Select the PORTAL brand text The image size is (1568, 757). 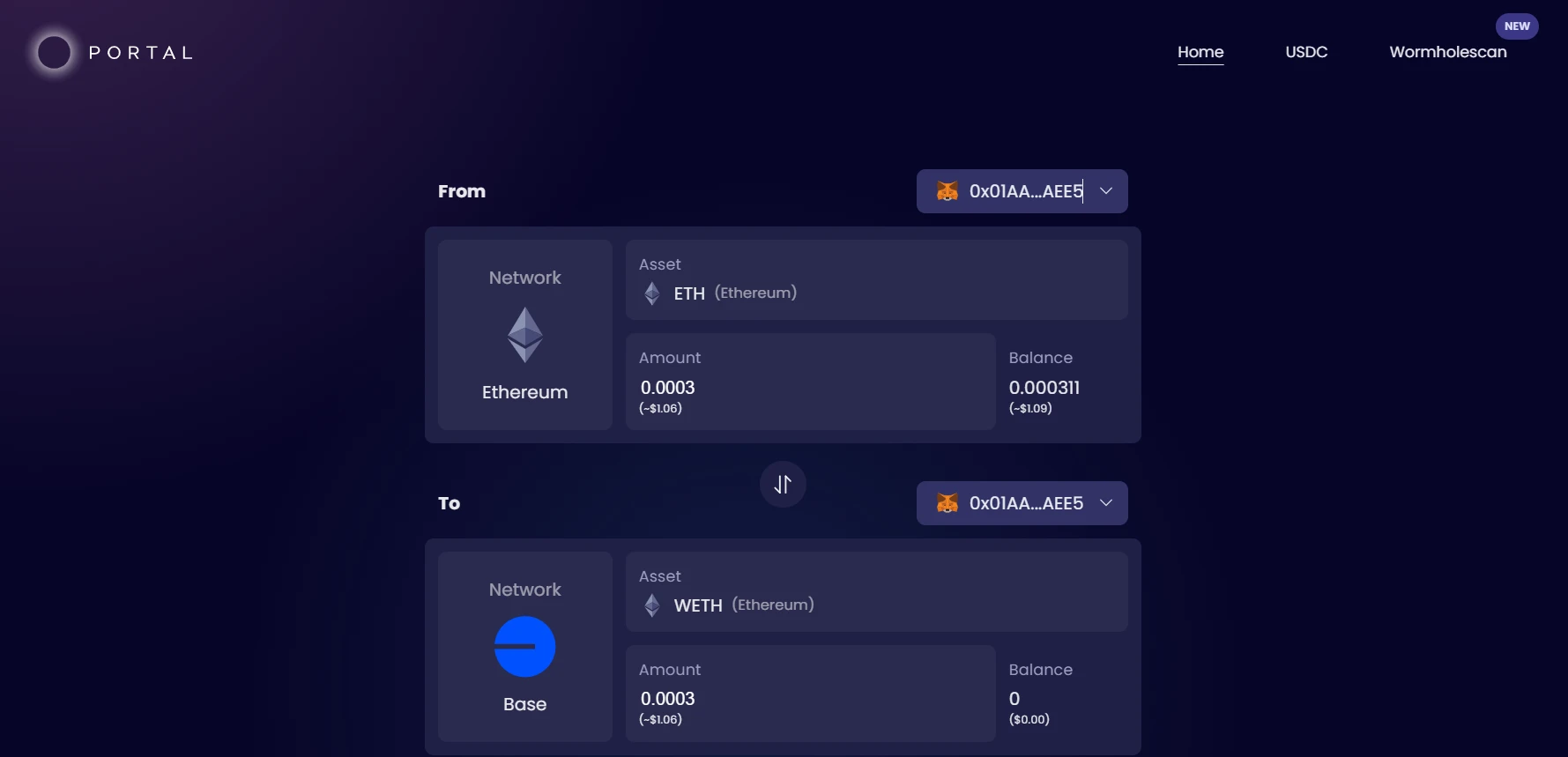tap(141, 53)
